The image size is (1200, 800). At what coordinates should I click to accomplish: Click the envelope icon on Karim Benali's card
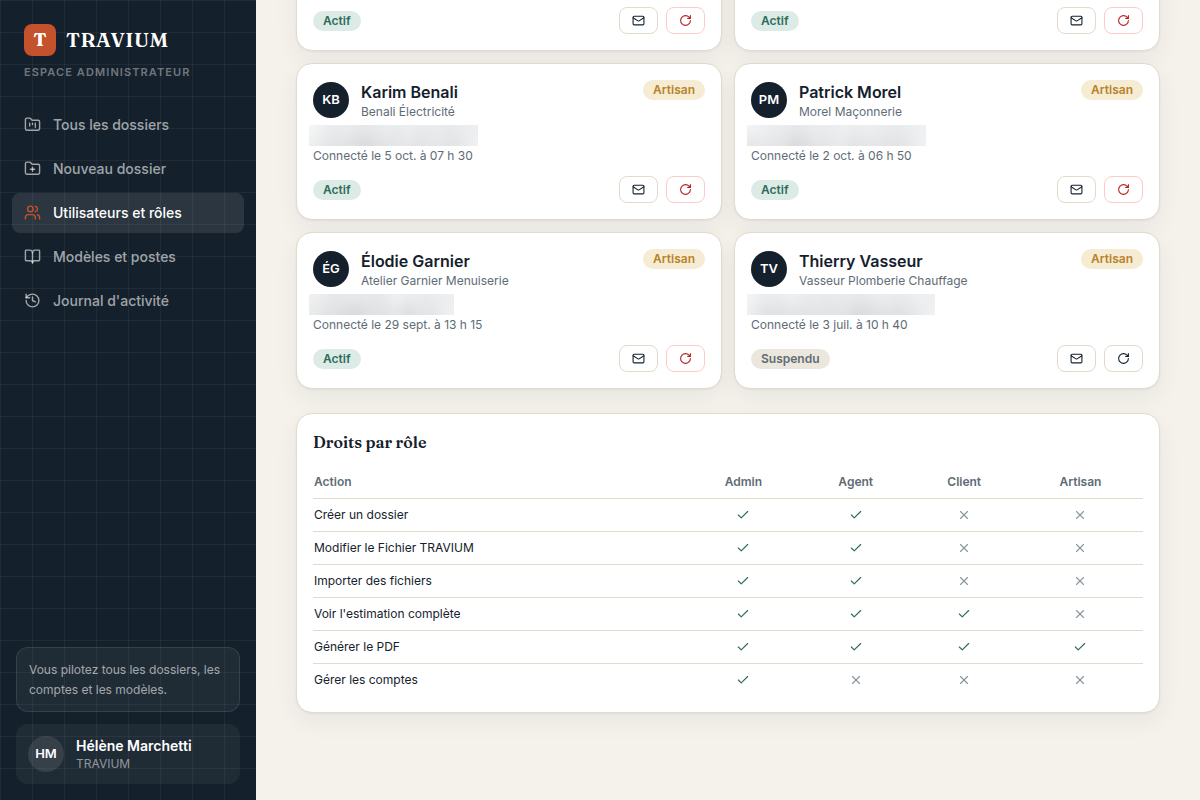click(639, 189)
